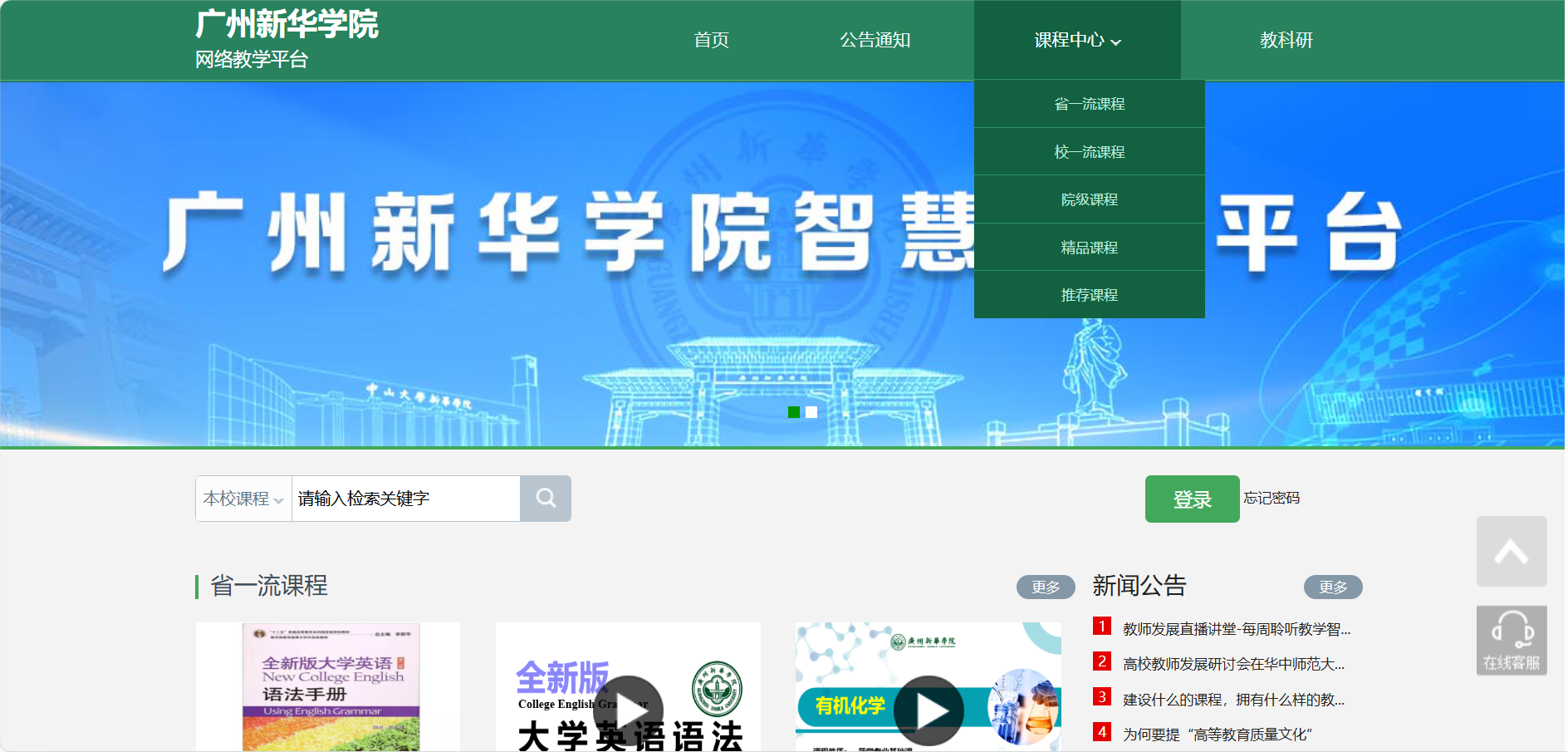Click the scroll-to-top arrow icon

[x=1512, y=552]
